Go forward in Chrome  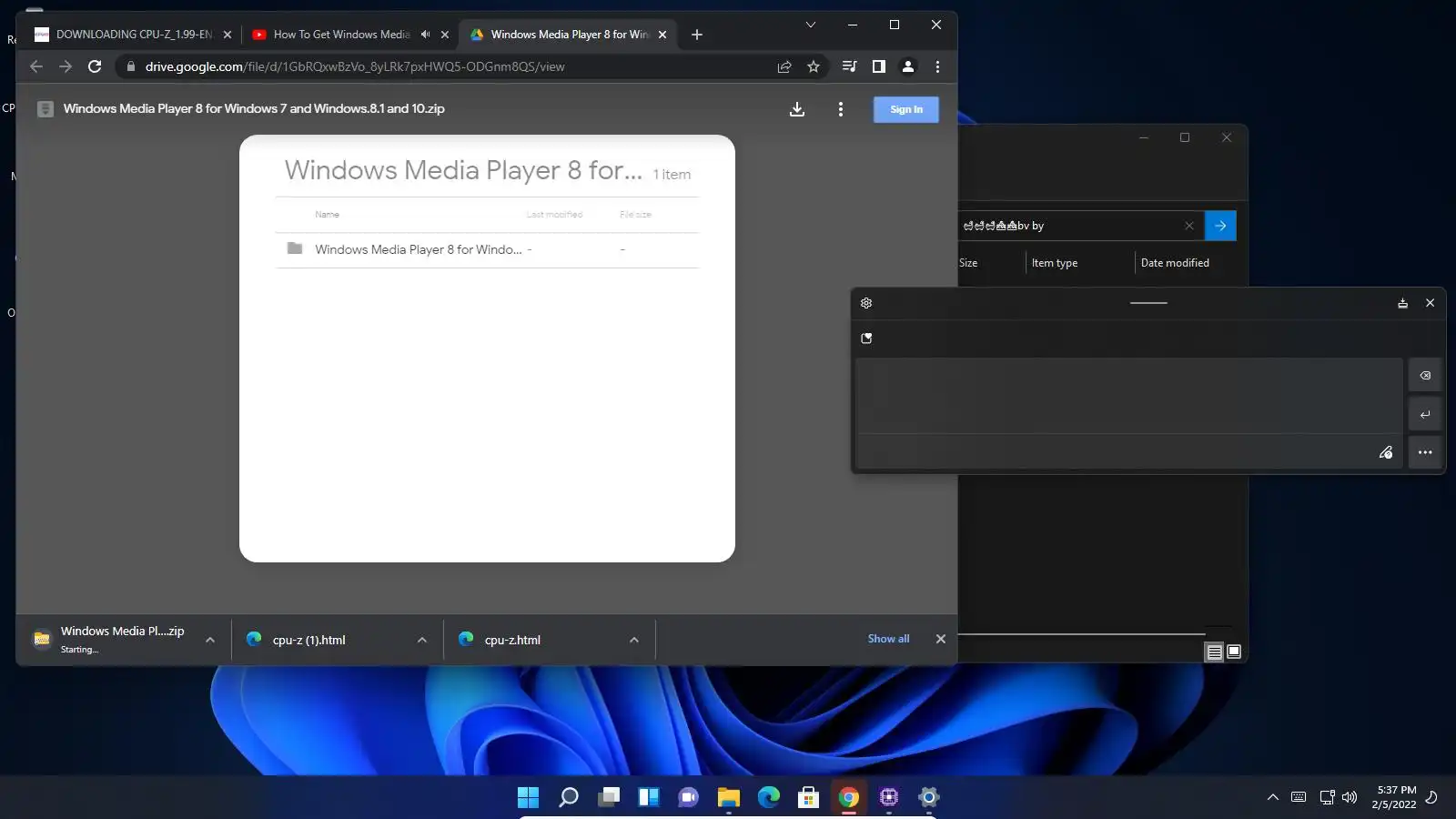tap(66, 66)
